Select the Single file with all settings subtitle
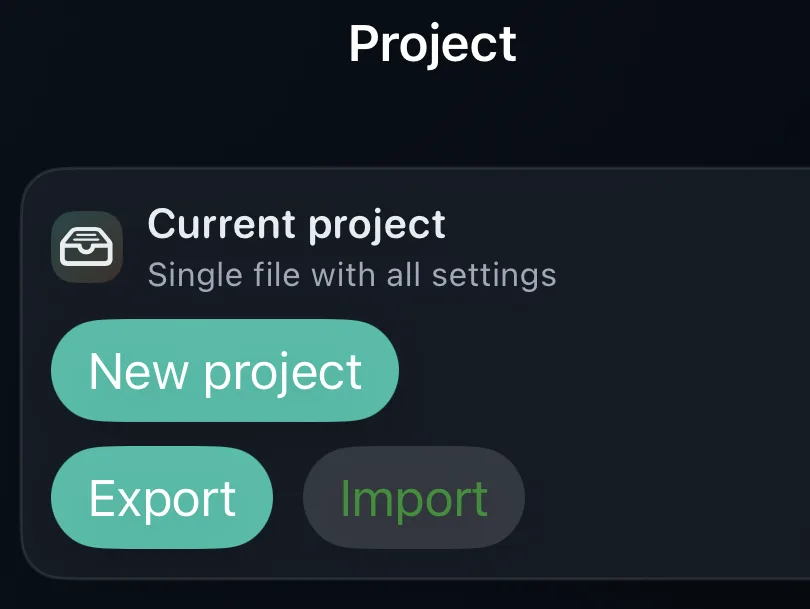 (x=353, y=275)
